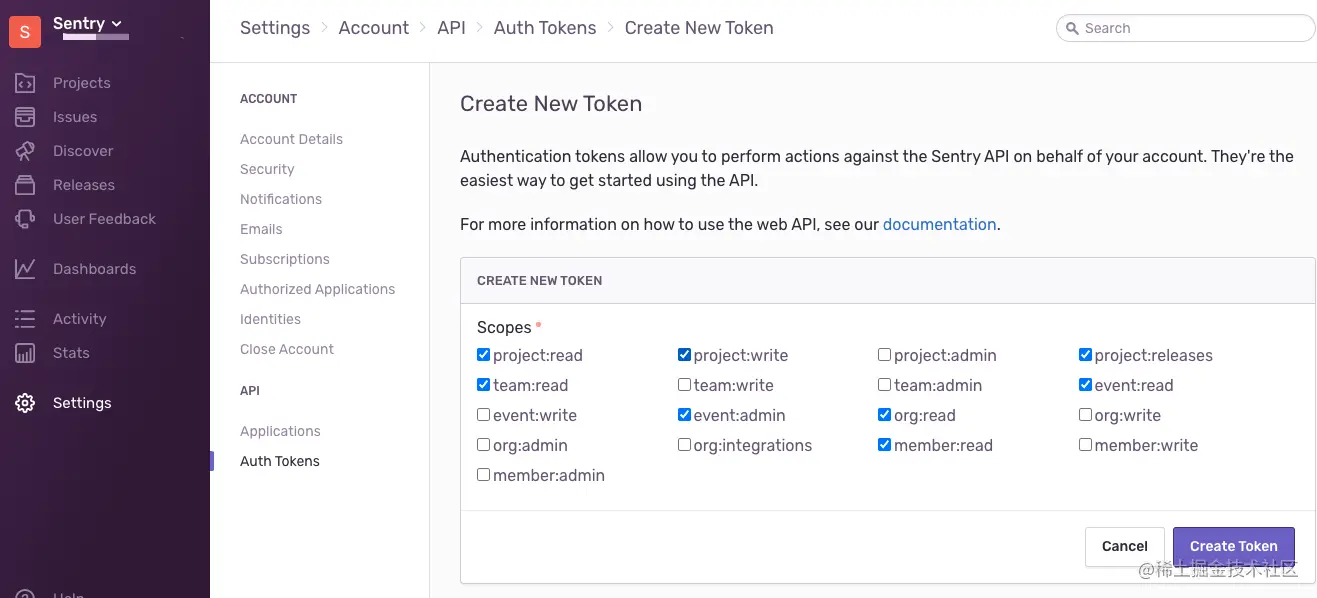
Task: Open Auth Tokens in the breadcrumb
Action: coord(545,28)
